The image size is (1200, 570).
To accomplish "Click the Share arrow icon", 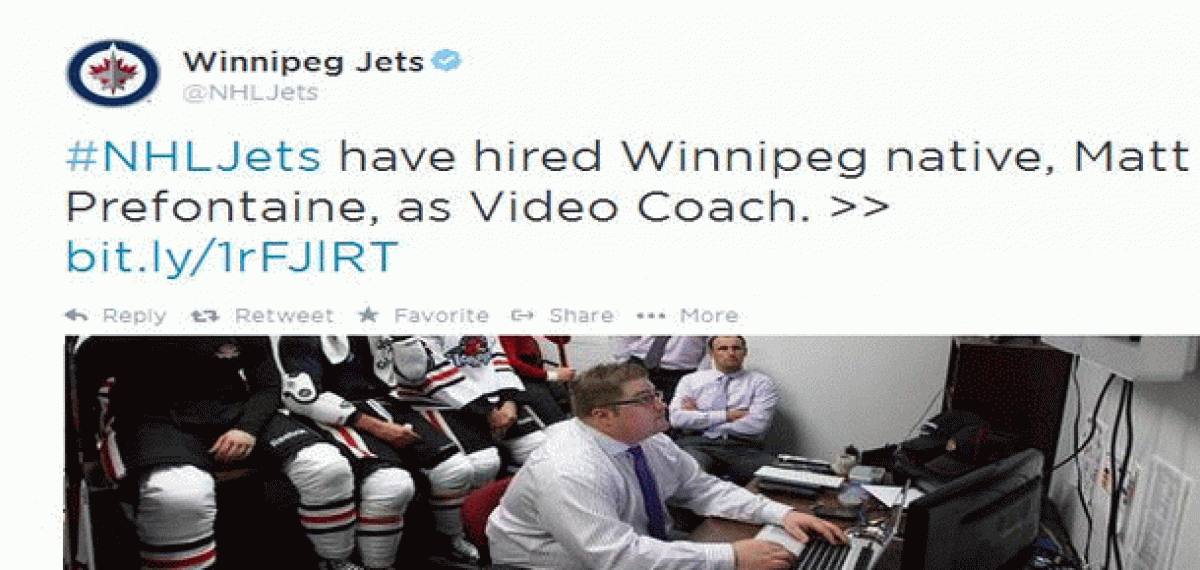I will coord(522,315).
